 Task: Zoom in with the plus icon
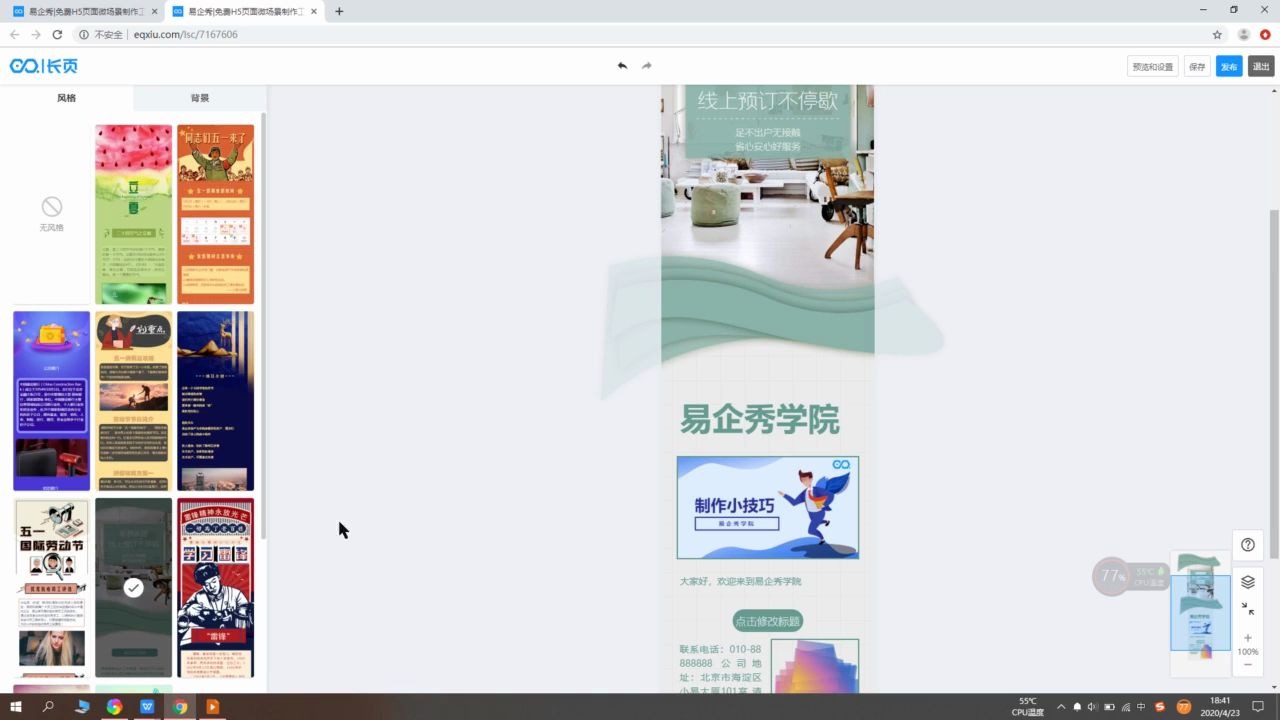pos(1248,638)
